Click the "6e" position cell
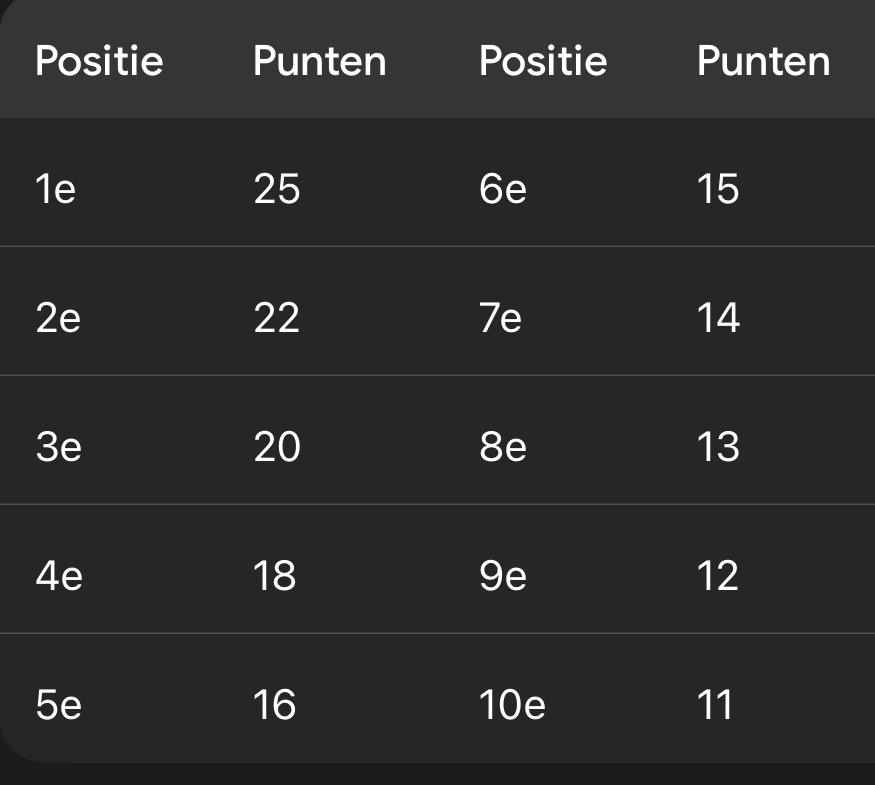875x785 pixels. tap(502, 189)
